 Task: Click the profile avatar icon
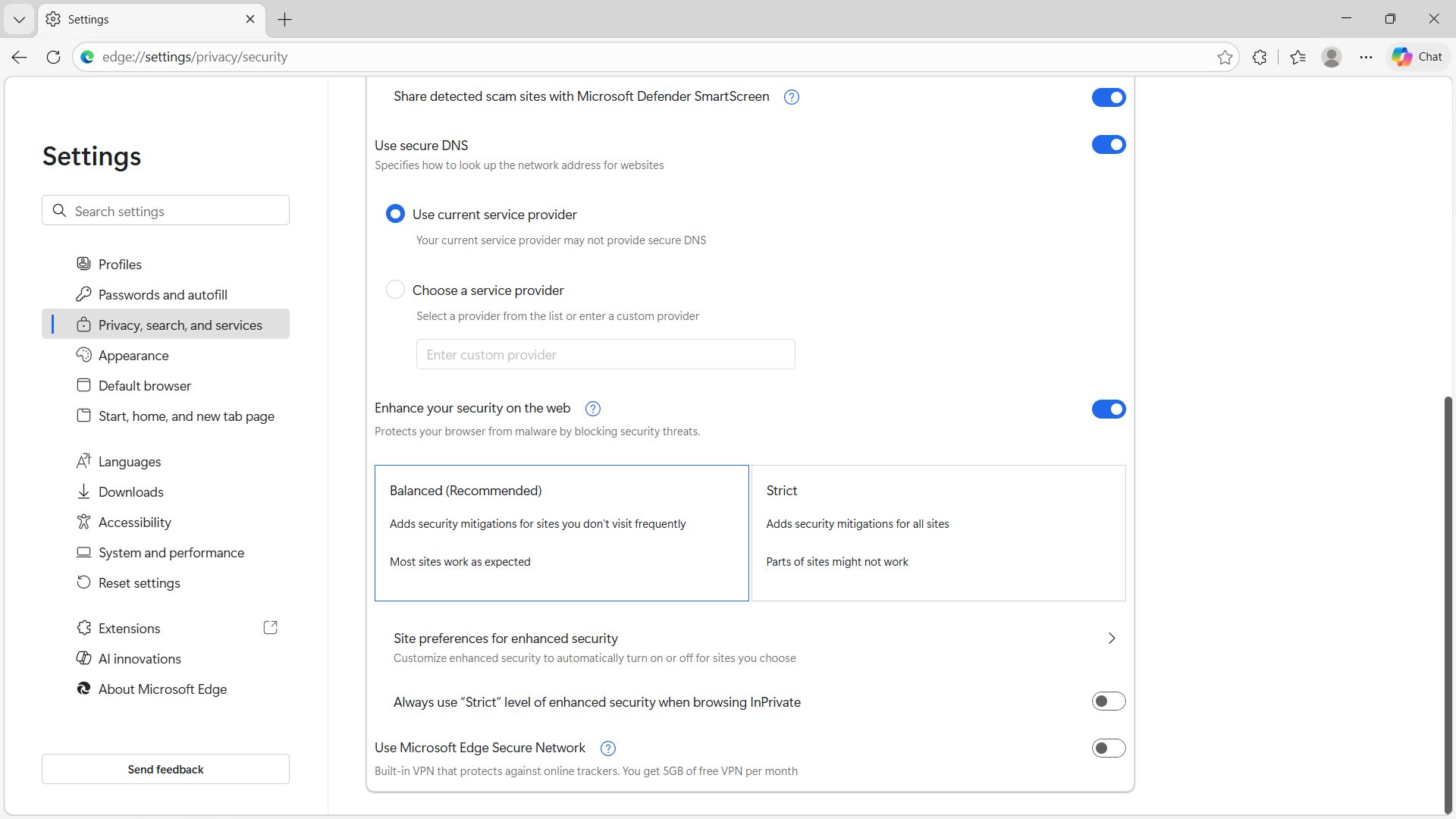pos(1331,57)
